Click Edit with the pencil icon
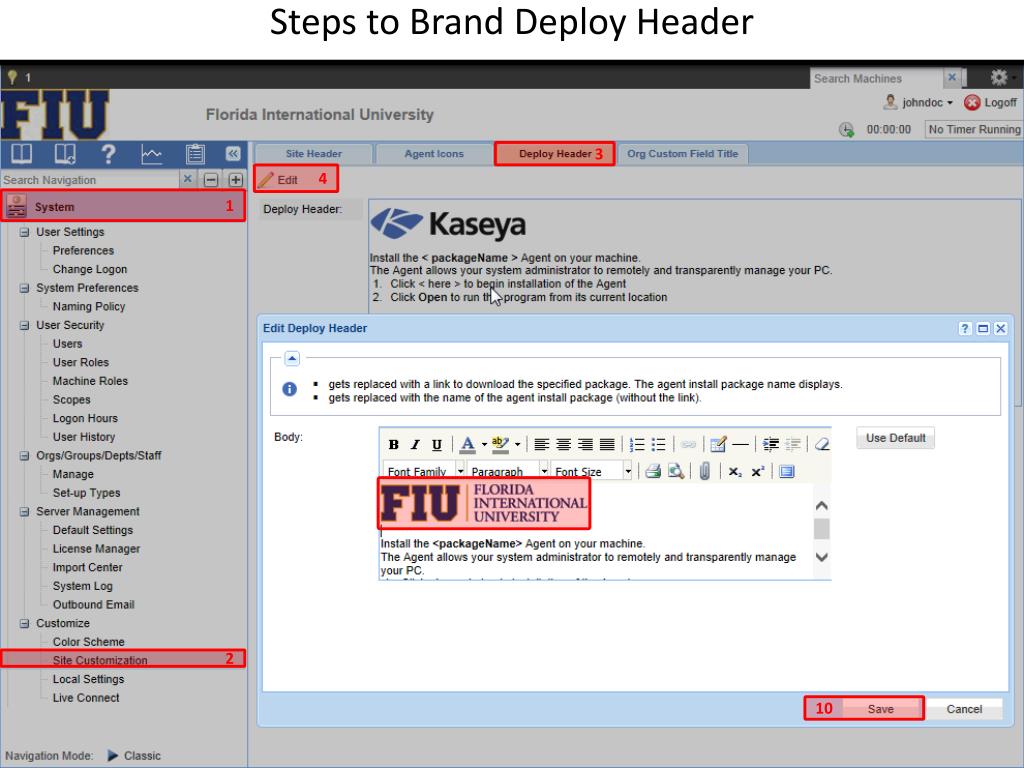The width and height of the screenshot is (1024, 768). coord(279,180)
